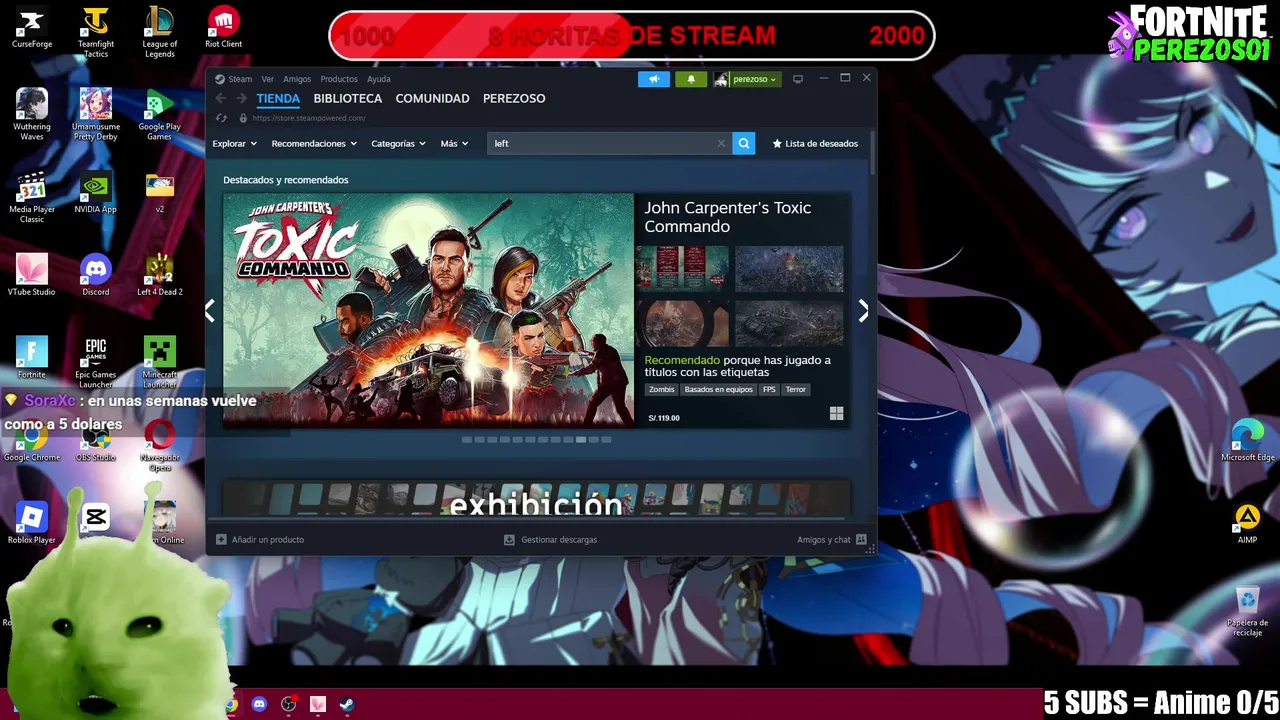Show previous featured game with left carousel arrow

tap(209, 311)
